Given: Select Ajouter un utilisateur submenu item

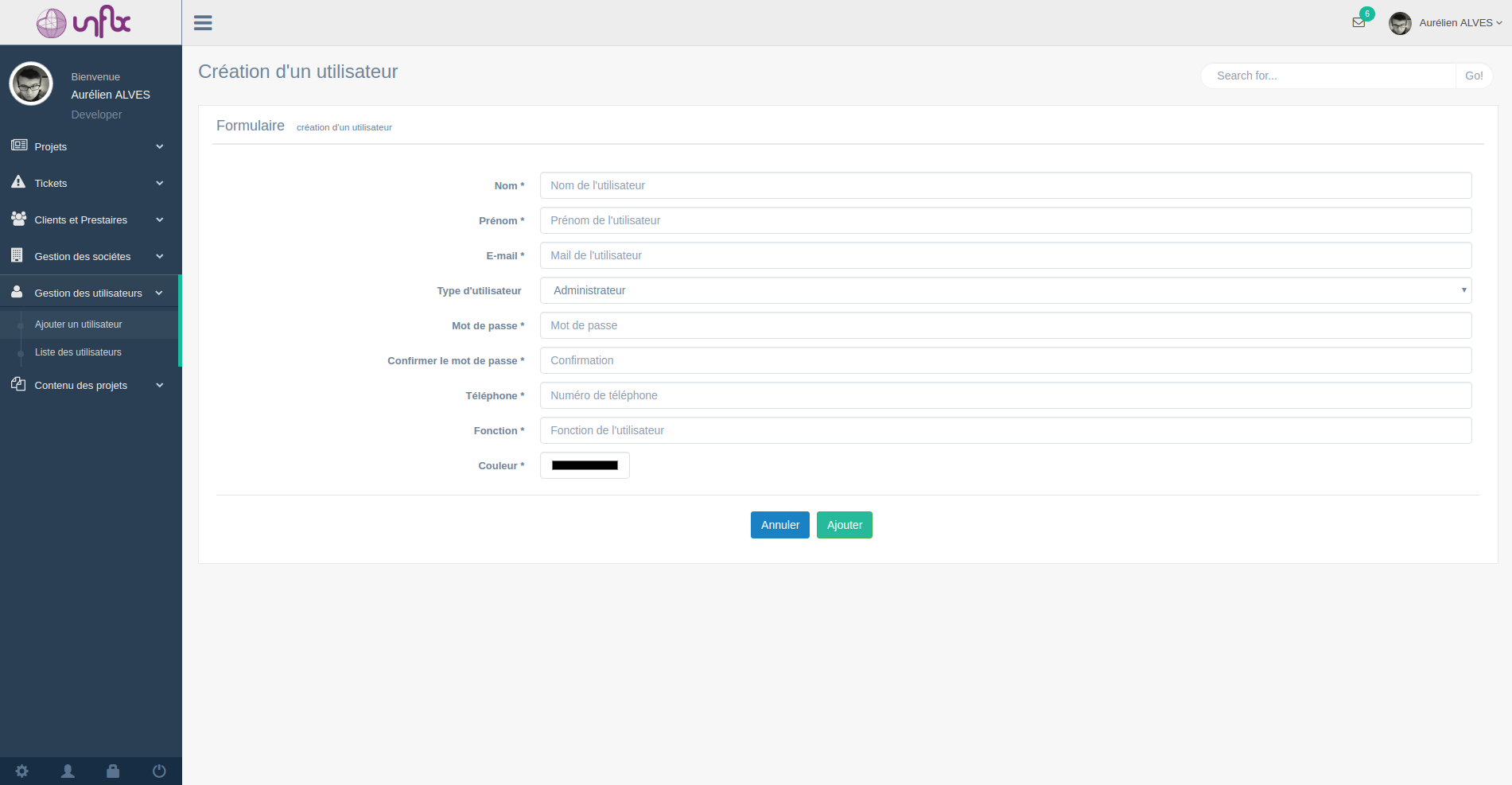Looking at the screenshot, I should pyautogui.click(x=78, y=324).
